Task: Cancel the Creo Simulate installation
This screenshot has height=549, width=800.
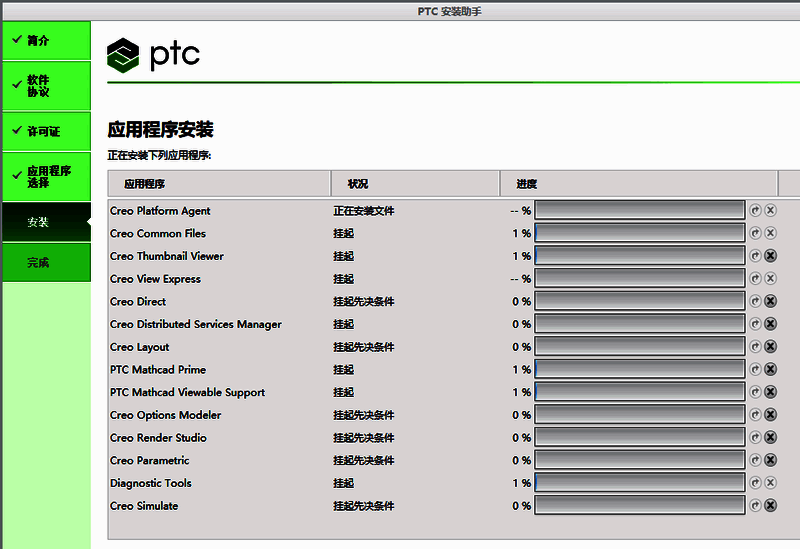Action: 770,506
